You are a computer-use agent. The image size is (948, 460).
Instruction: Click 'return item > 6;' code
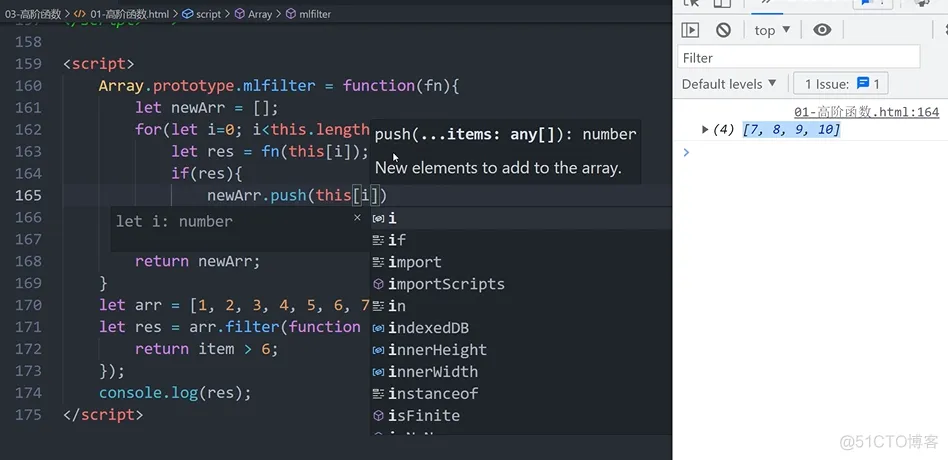tap(207, 349)
